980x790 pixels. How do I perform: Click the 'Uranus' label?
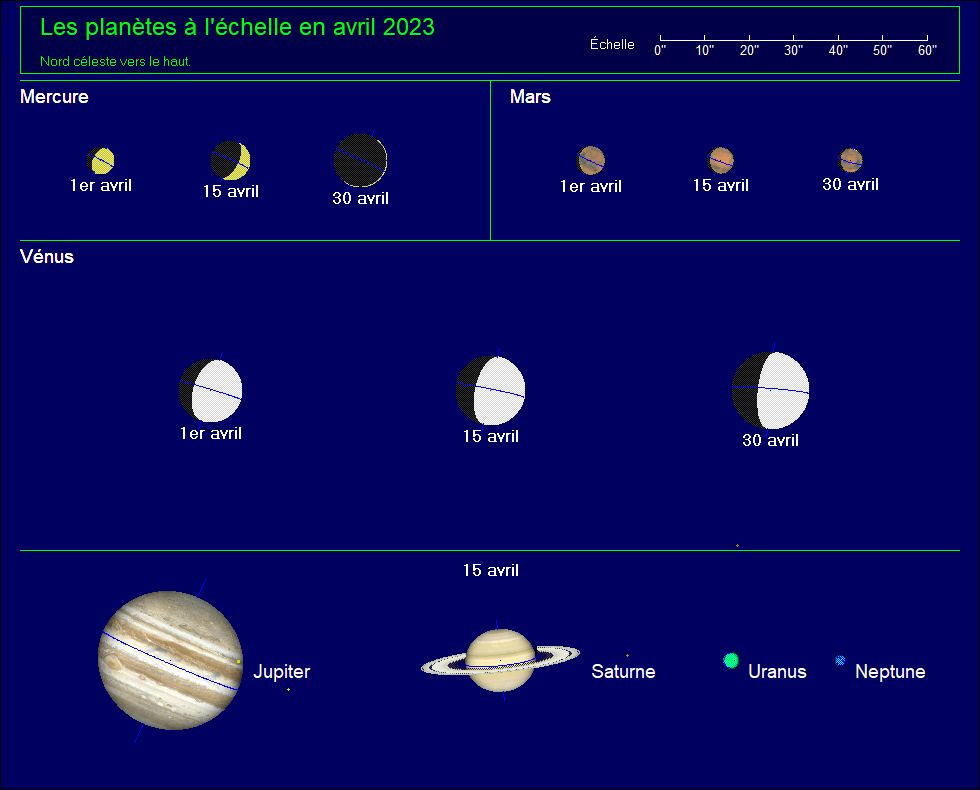point(778,672)
